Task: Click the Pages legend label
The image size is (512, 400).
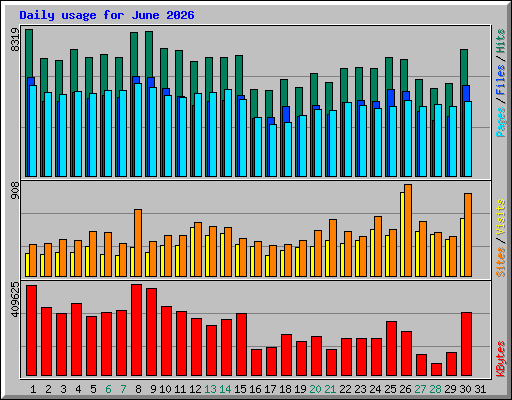Action: [x=501, y=122]
